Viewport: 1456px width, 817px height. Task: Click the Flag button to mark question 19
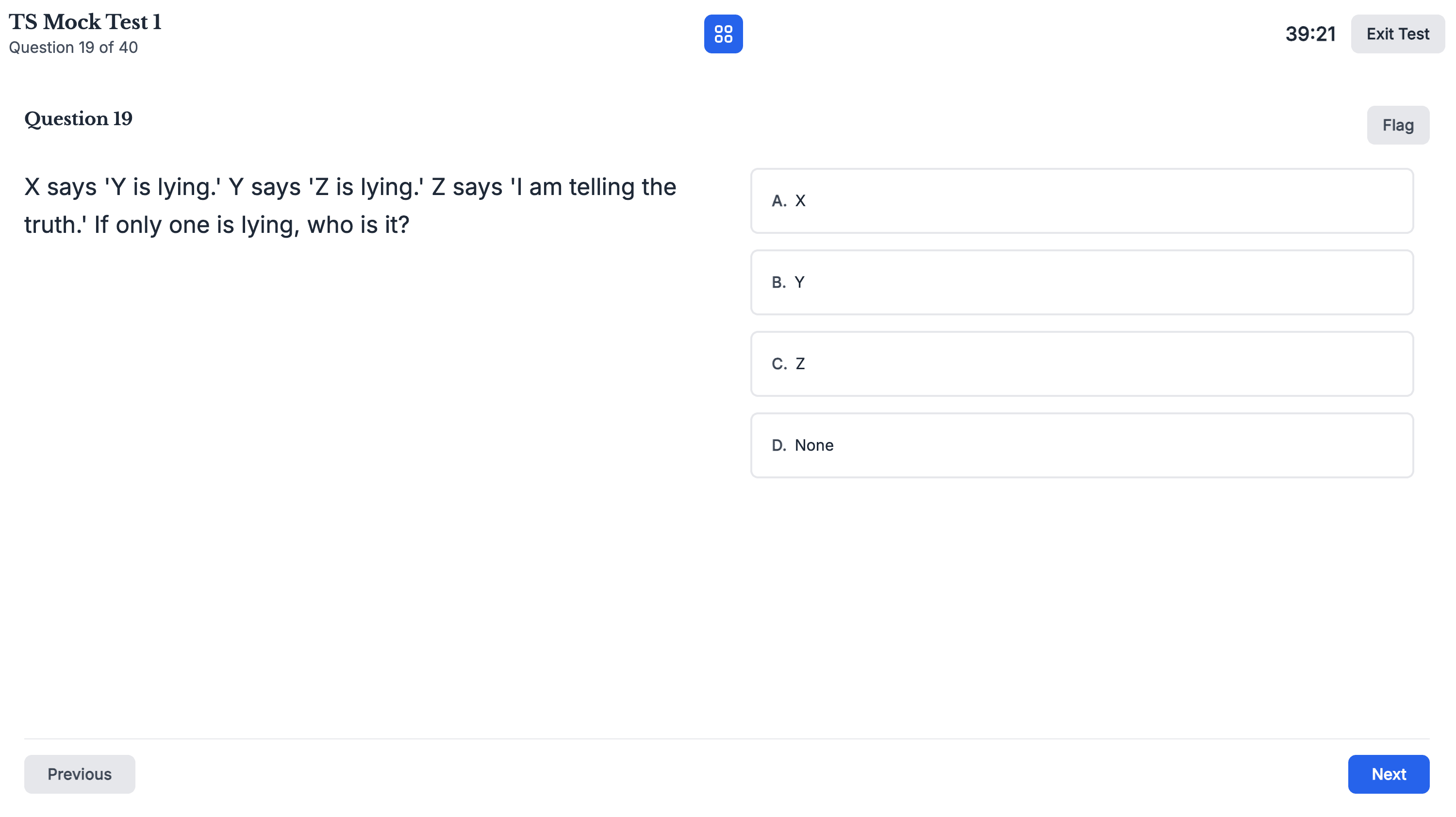tap(1398, 125)
